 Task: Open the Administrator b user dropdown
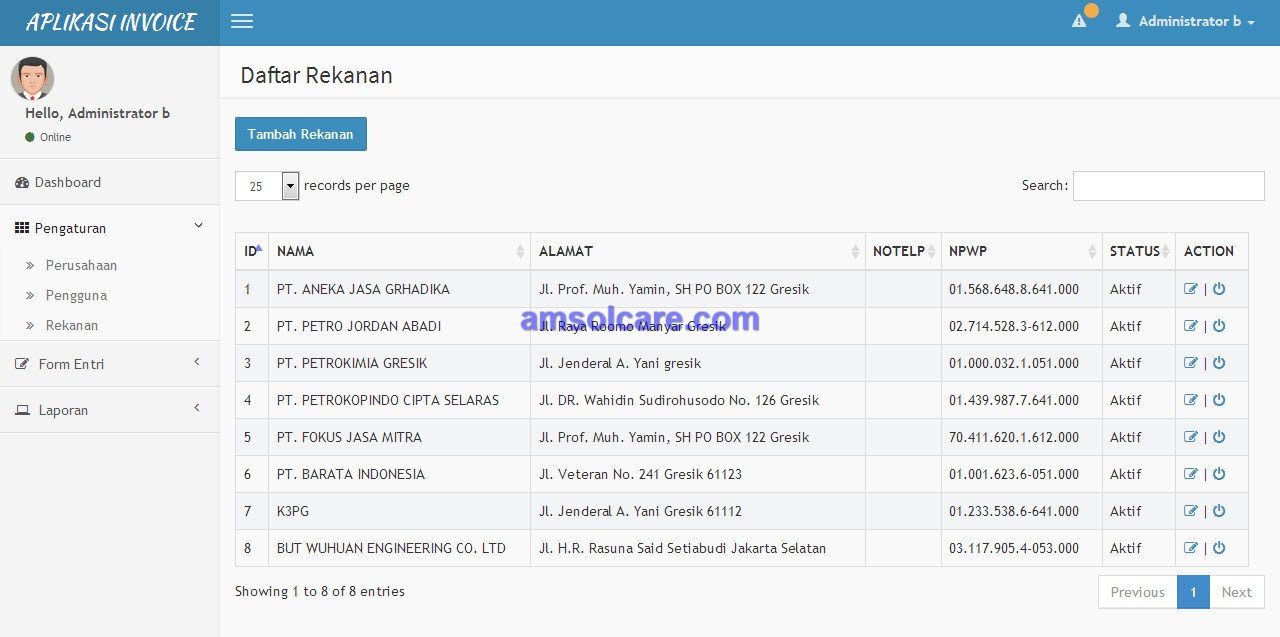pos(1186,21)
